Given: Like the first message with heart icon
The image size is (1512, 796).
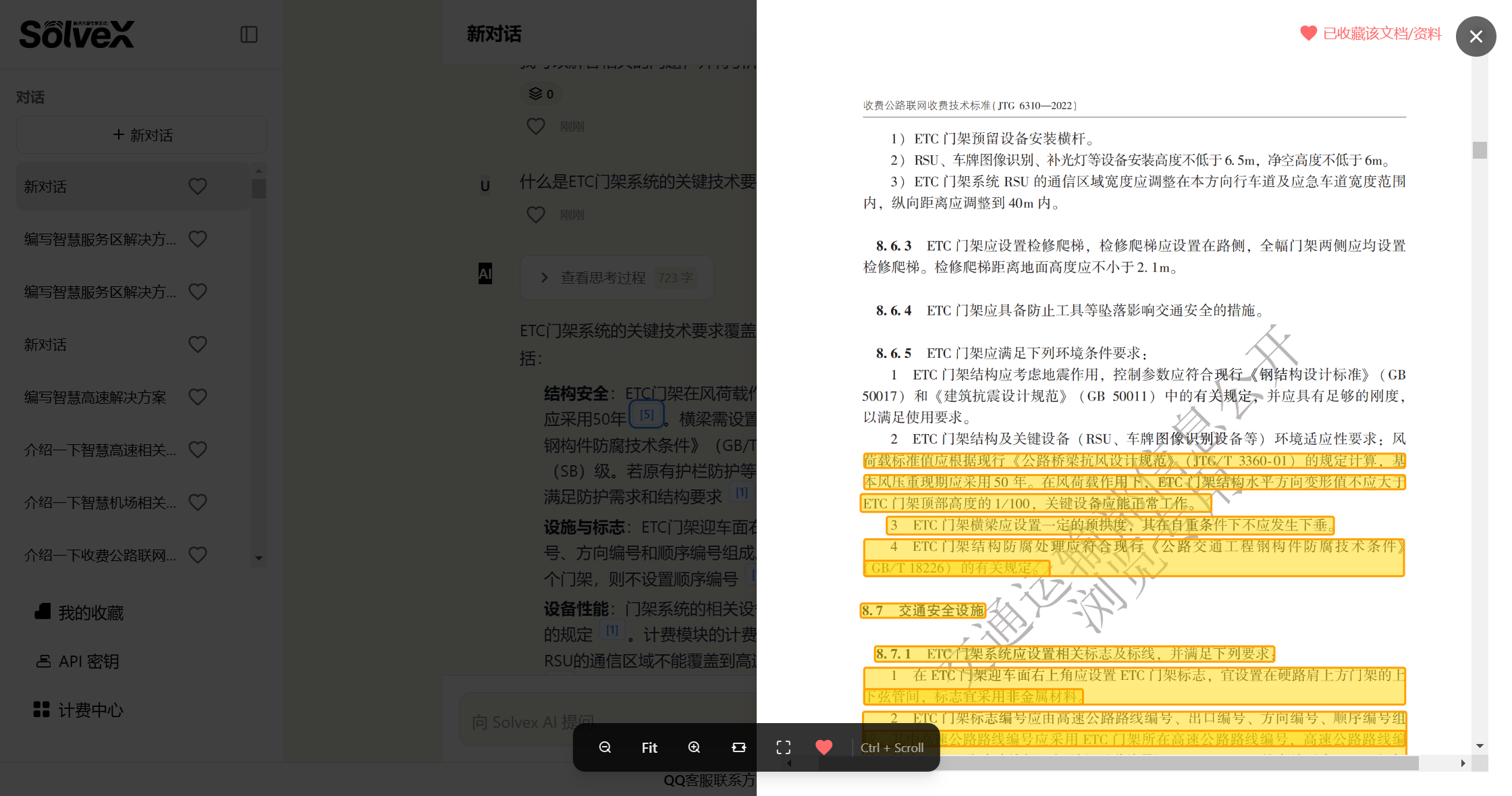Looking at the screenshot, I should [x=535, y=126].
